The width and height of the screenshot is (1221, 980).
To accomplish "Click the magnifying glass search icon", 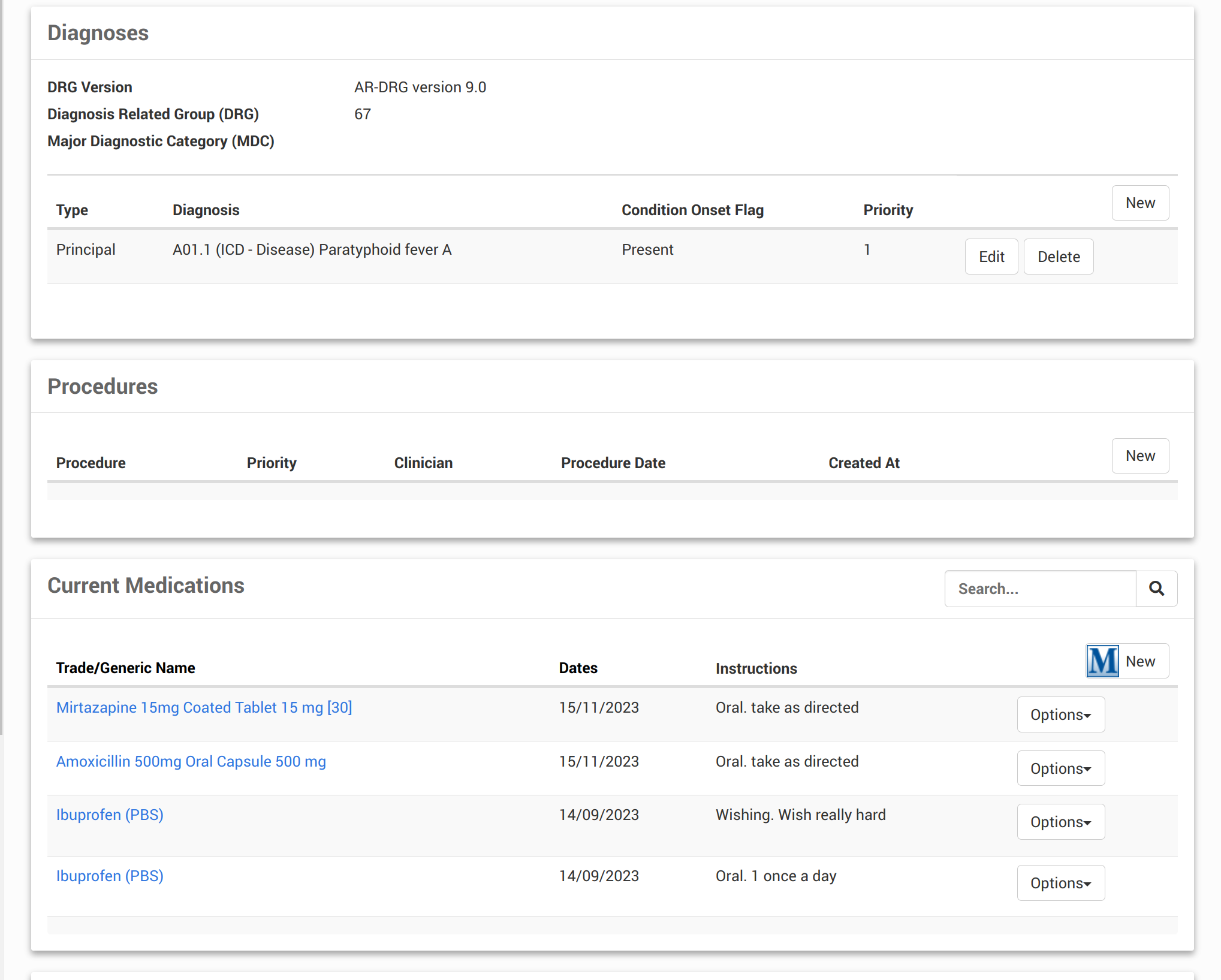I will coord(1156,589).
